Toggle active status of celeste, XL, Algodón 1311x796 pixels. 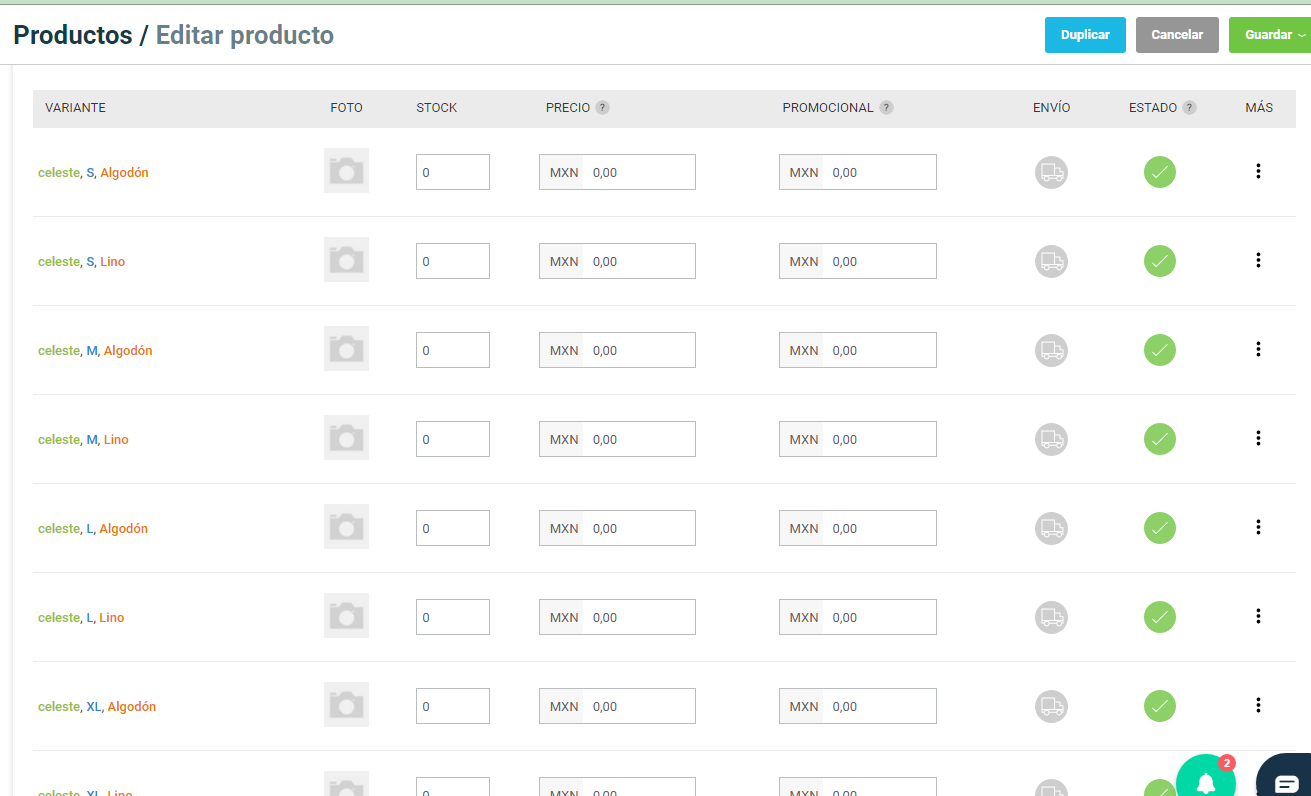pyautogui.click(x=1160, y=706)
